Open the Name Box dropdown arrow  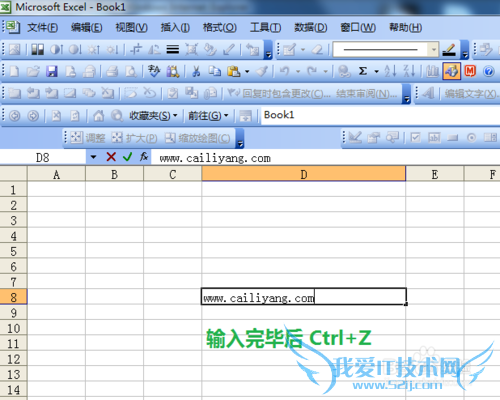pyautogui.click(x=93, y=157)
